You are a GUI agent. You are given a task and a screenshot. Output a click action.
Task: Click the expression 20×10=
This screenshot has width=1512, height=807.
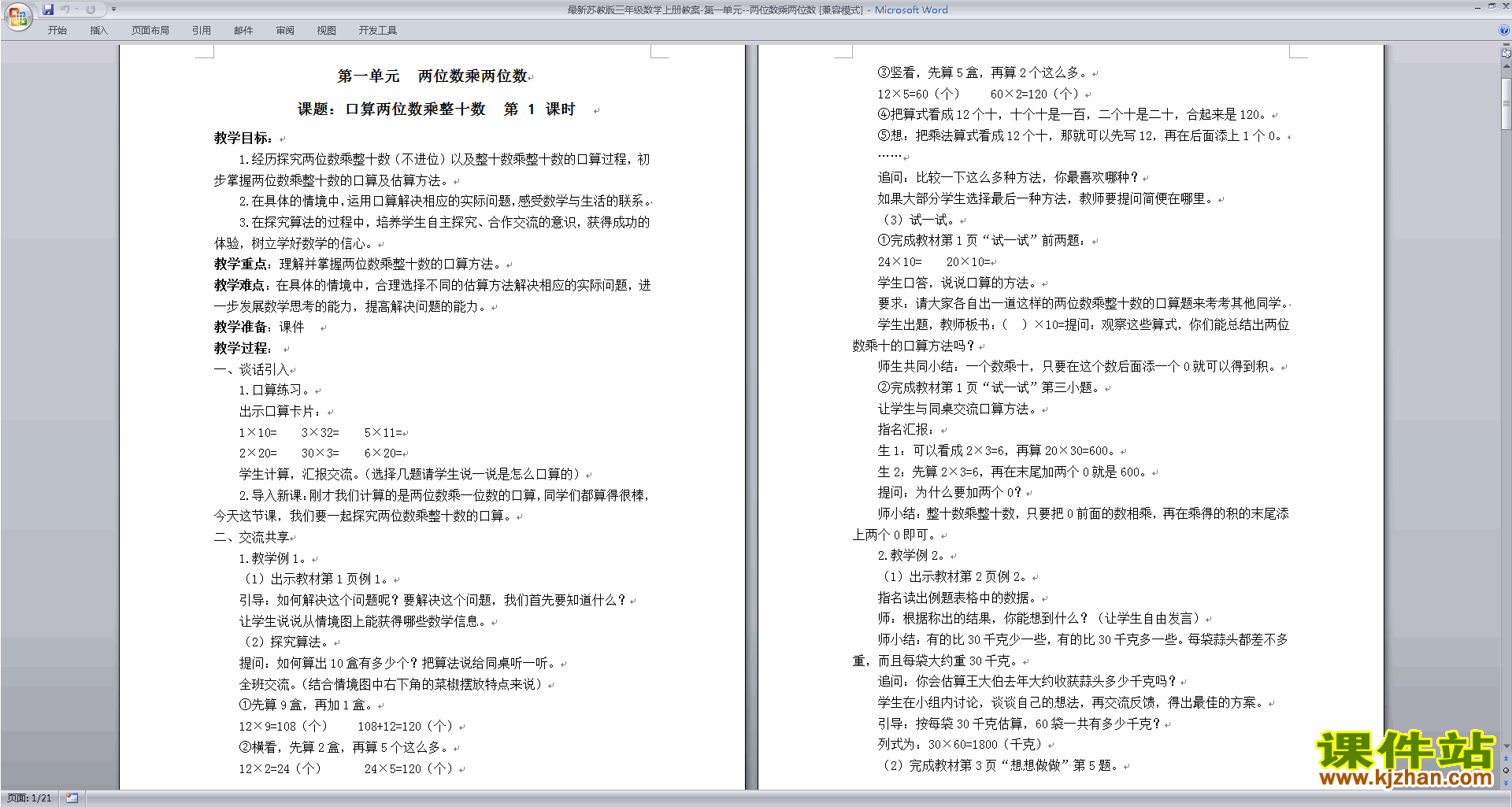click(968, 261)
